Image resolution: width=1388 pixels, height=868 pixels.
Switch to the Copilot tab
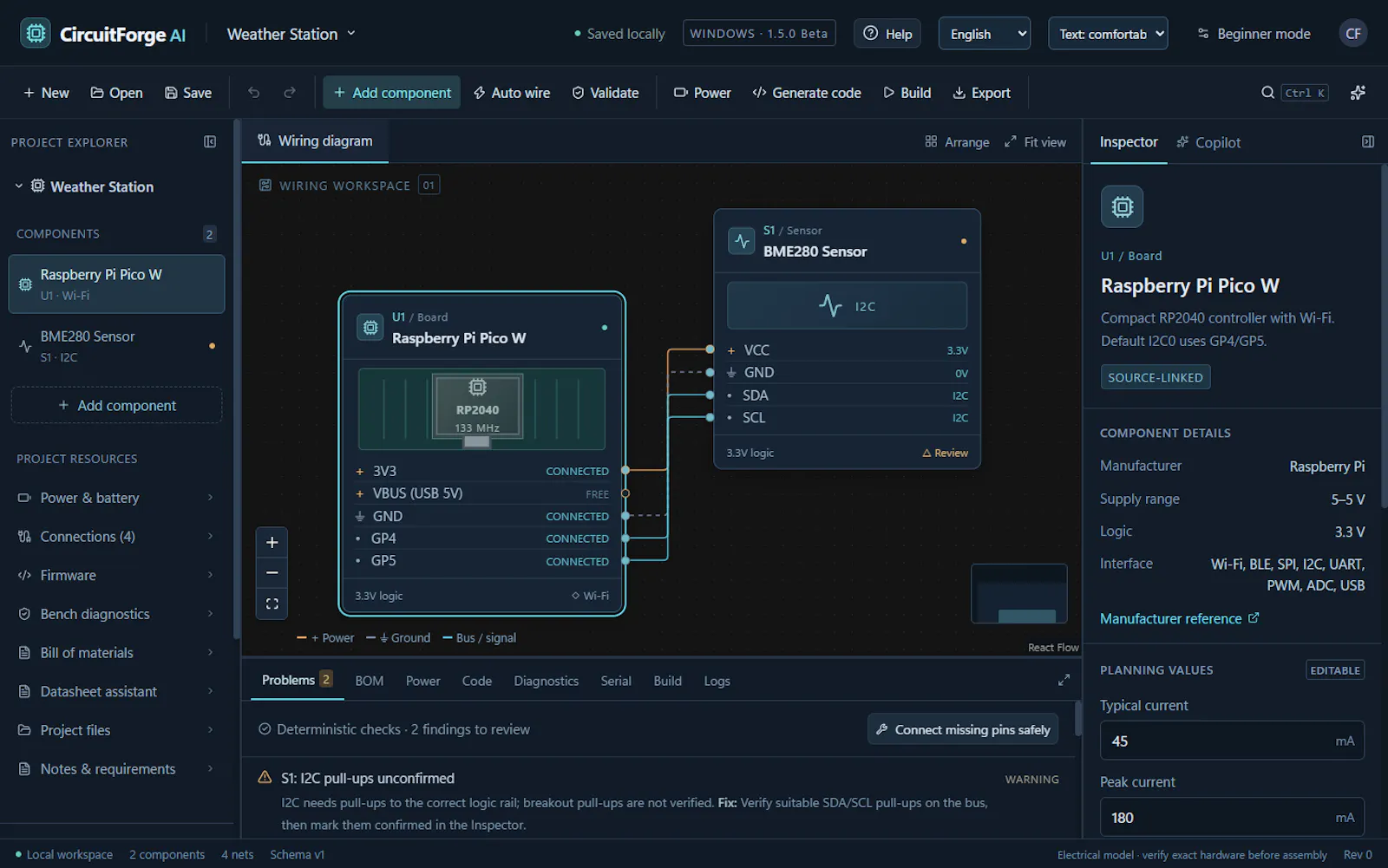coord(1208,142)
